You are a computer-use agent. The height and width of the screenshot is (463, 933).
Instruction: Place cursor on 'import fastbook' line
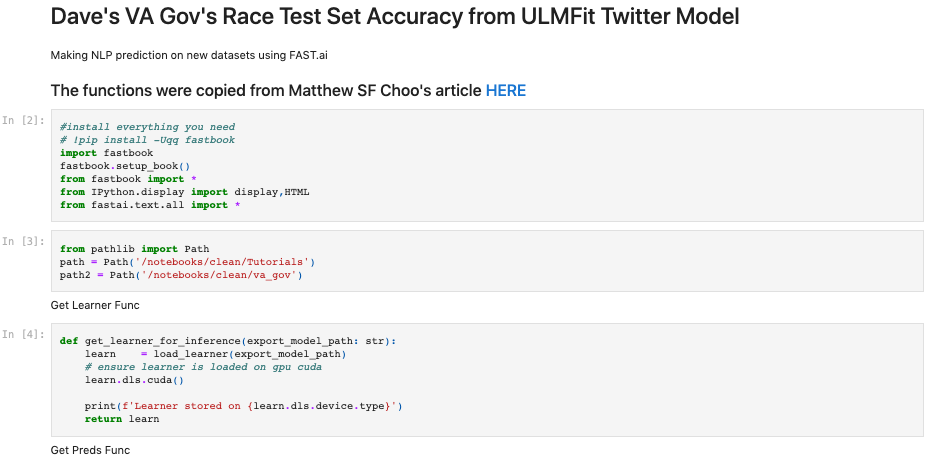tap(107, 153)
